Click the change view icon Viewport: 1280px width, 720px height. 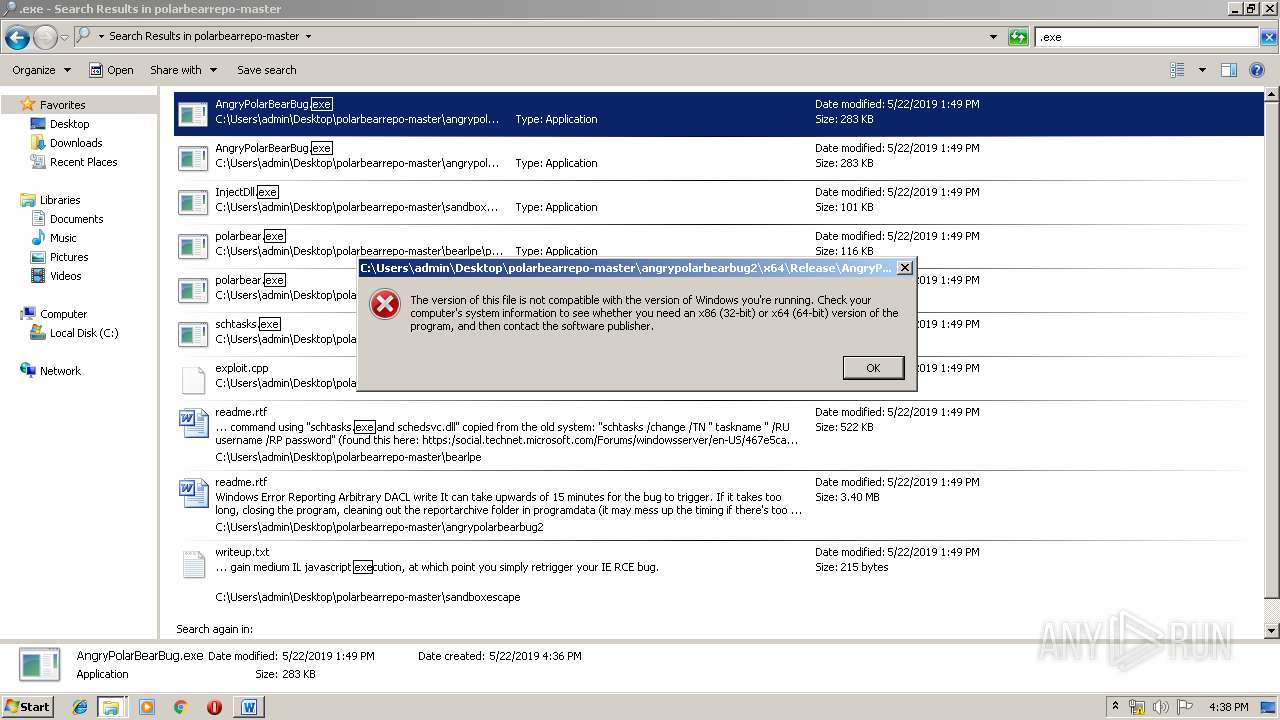(1177, 70)
